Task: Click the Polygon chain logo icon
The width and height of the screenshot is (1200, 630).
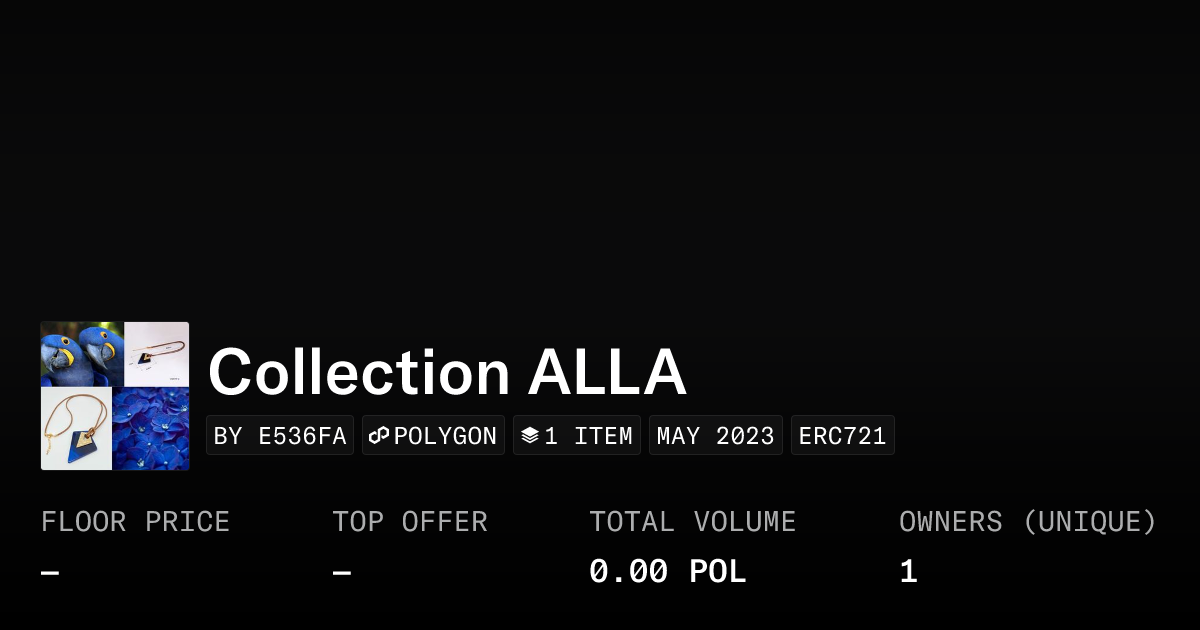Action: point(379,436)
